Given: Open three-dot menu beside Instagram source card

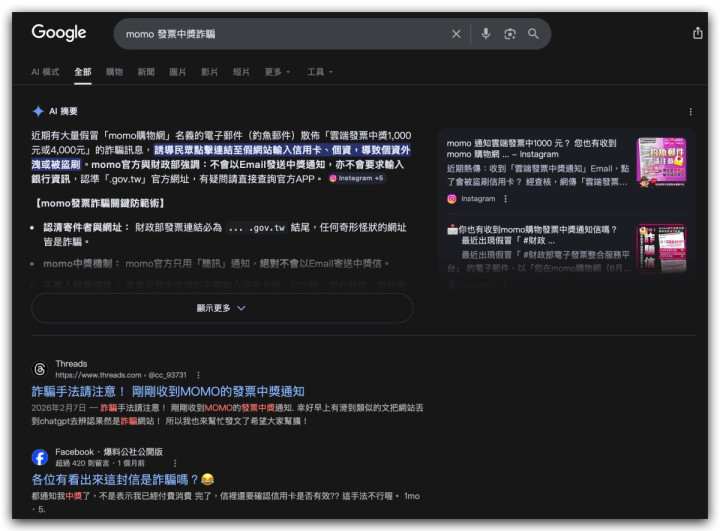Looking at the screenshot, I should click(x=506, y=199).
